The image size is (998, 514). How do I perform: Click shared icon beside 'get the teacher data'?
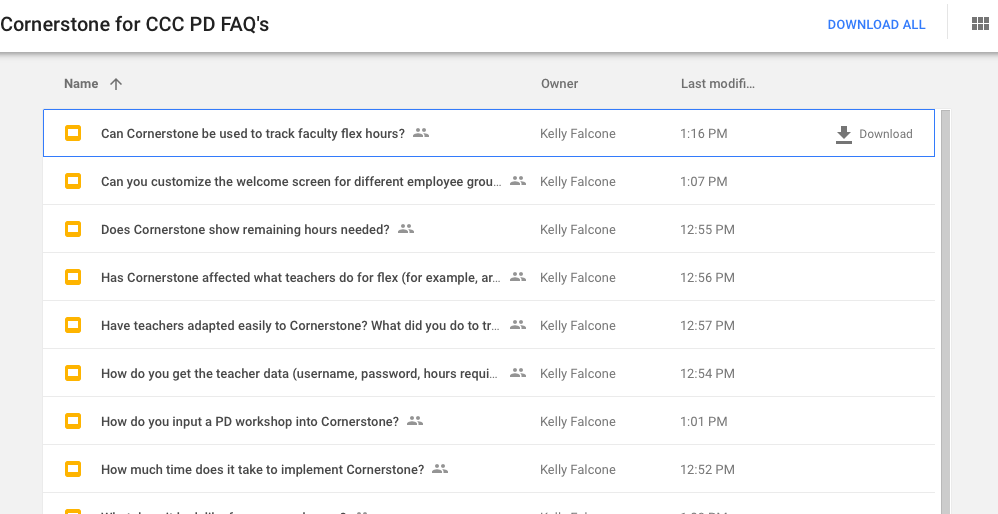click(518, 373)
